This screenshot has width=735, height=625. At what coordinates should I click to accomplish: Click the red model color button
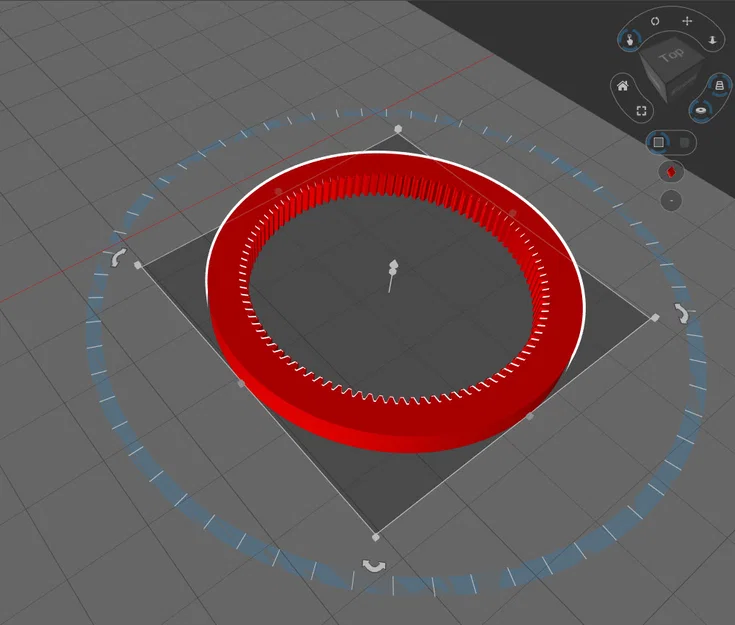click(671, 172)
